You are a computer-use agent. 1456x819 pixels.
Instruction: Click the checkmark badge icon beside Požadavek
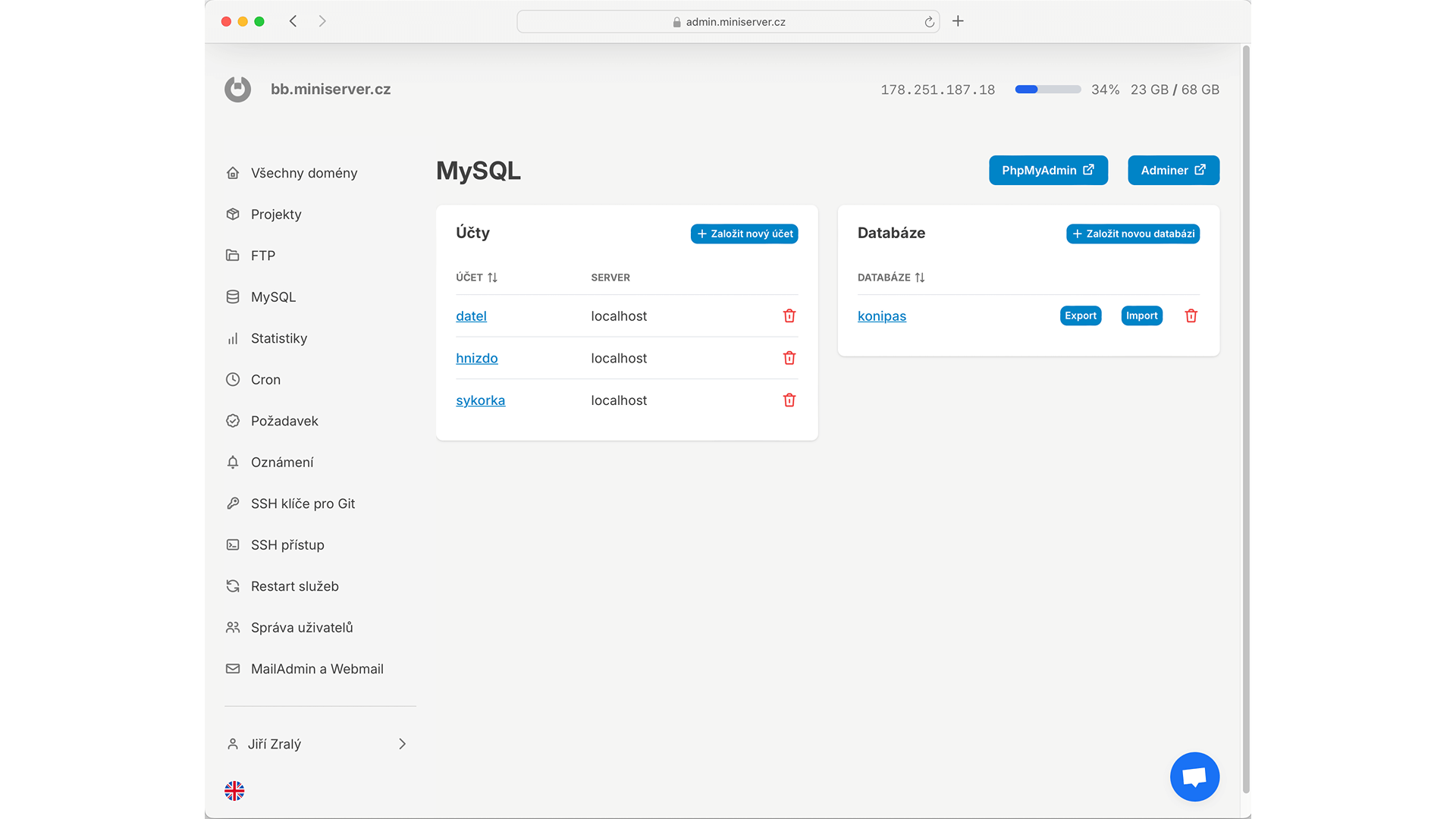(233, 421)
